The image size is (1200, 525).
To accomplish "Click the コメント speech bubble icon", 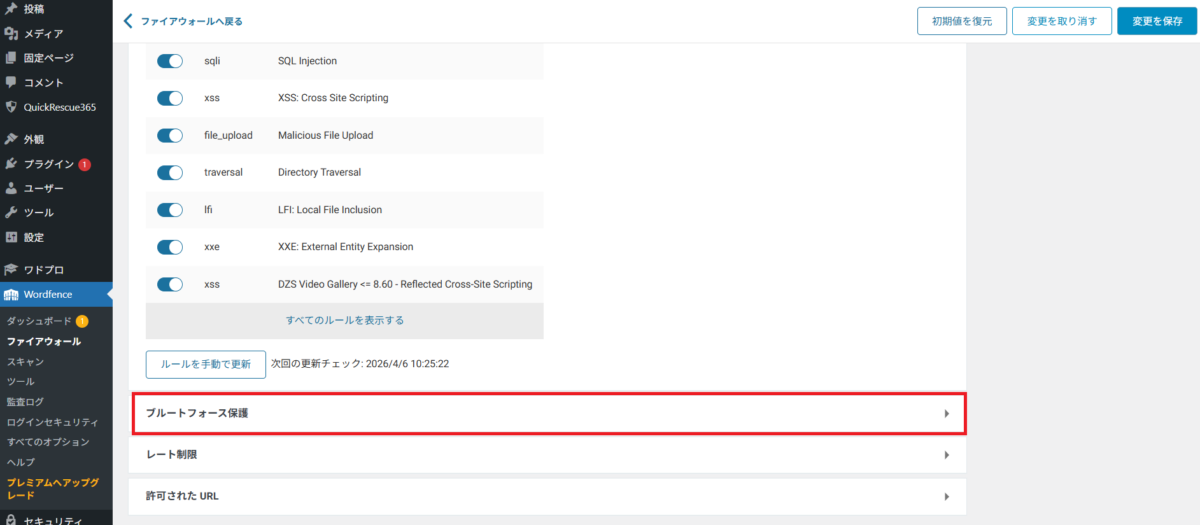I will pos(11,83).
